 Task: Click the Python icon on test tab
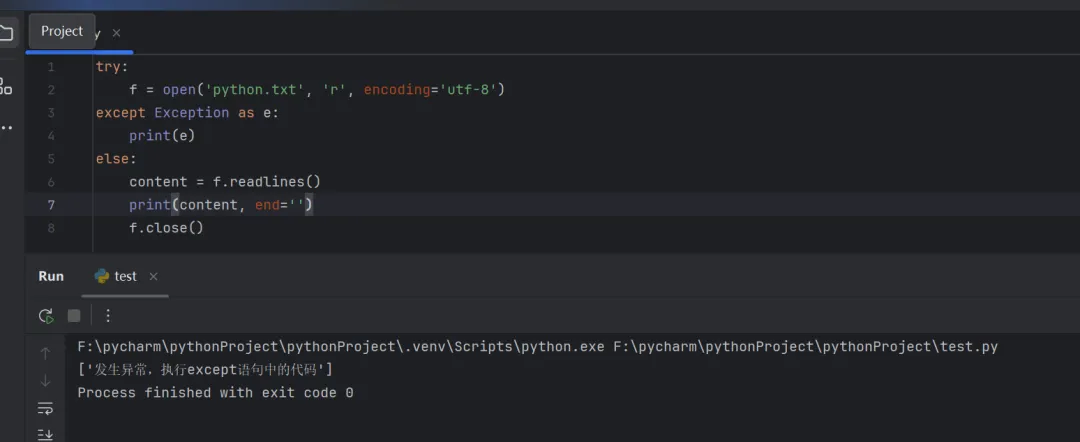tap(102, 276)
